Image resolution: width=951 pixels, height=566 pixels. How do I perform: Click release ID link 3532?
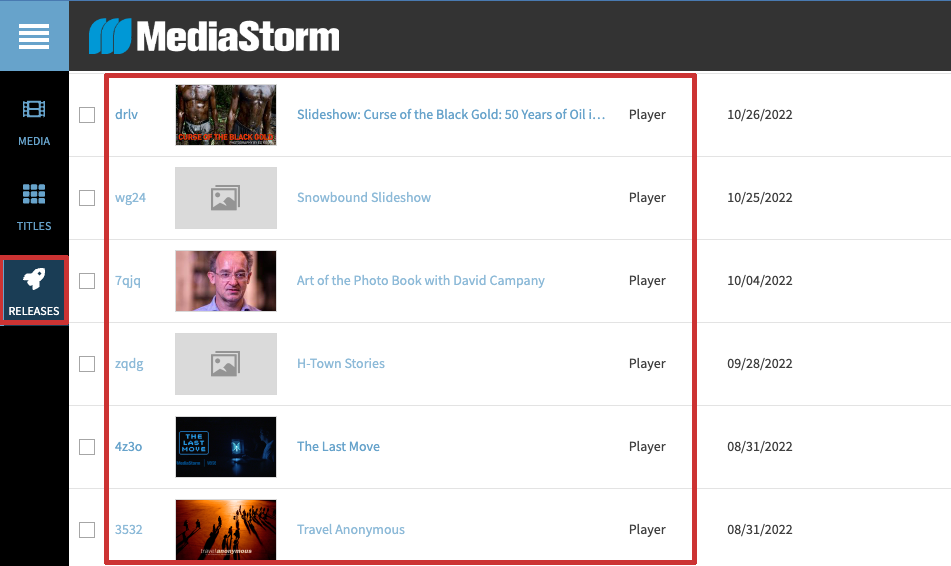(x=129, y=530)
